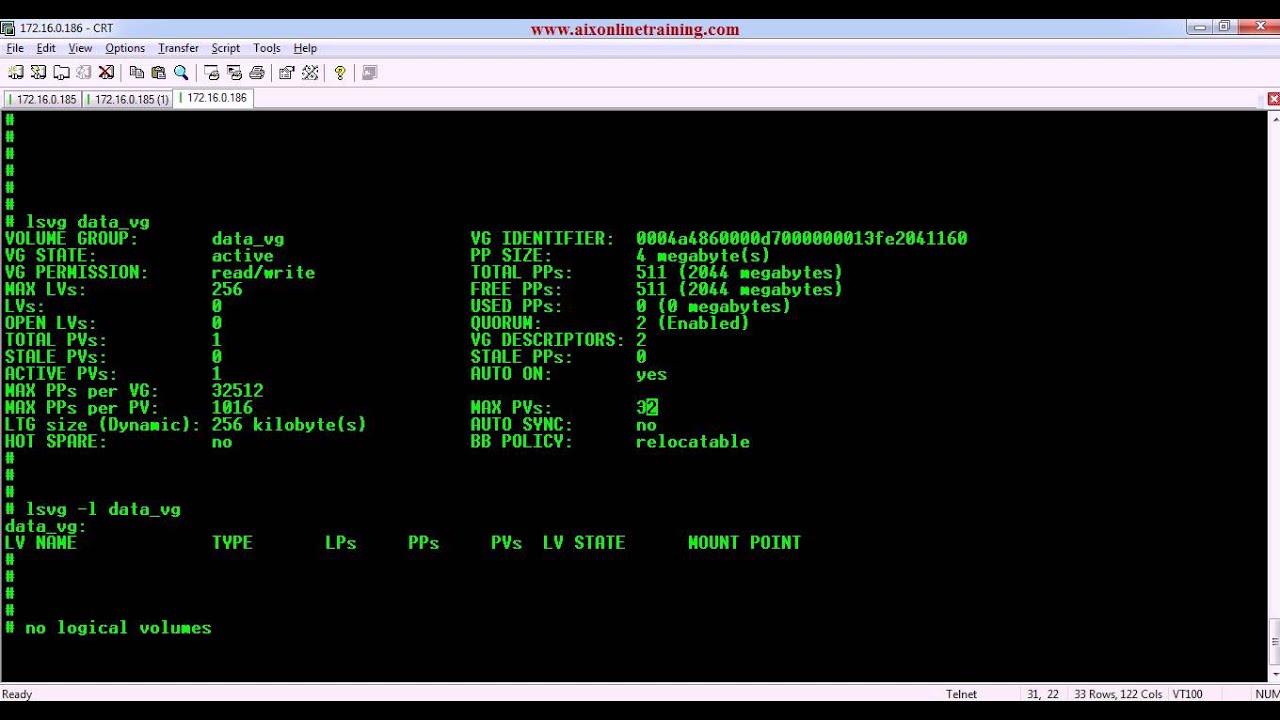
Task: Click '33 Rows, 122 Cols' in status bar
Action: pyautogui.click(x=1118, y=694)
